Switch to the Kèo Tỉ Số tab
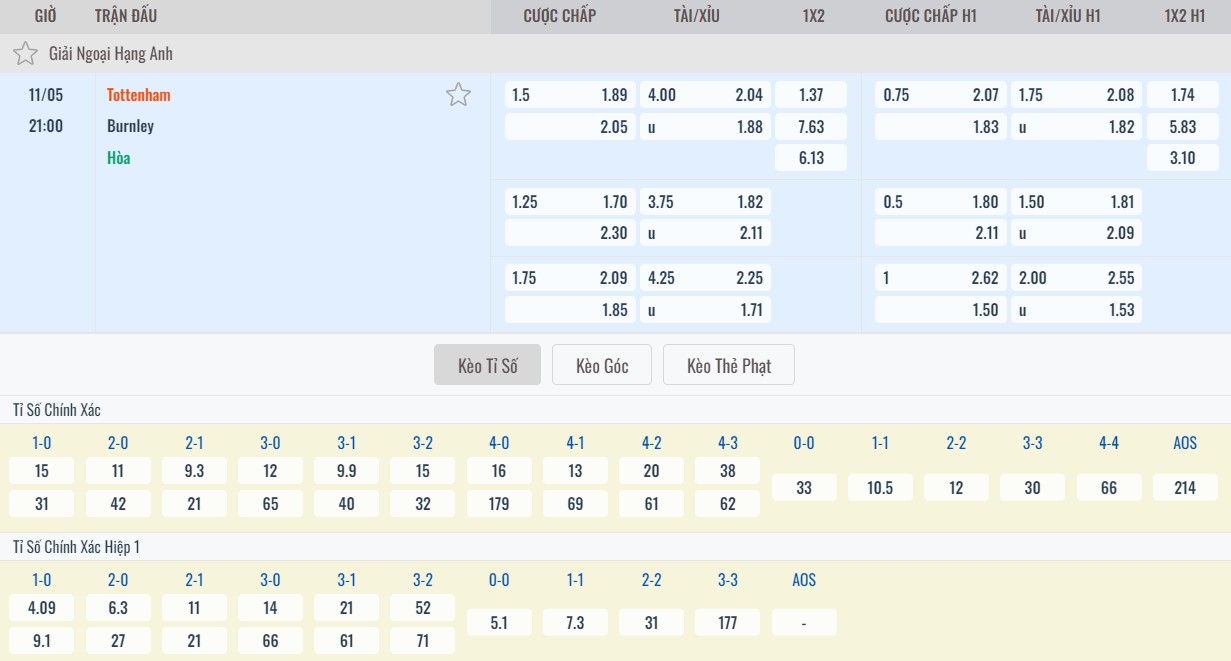The width and height of the screenshot is (1231, 661). (487, 366)
